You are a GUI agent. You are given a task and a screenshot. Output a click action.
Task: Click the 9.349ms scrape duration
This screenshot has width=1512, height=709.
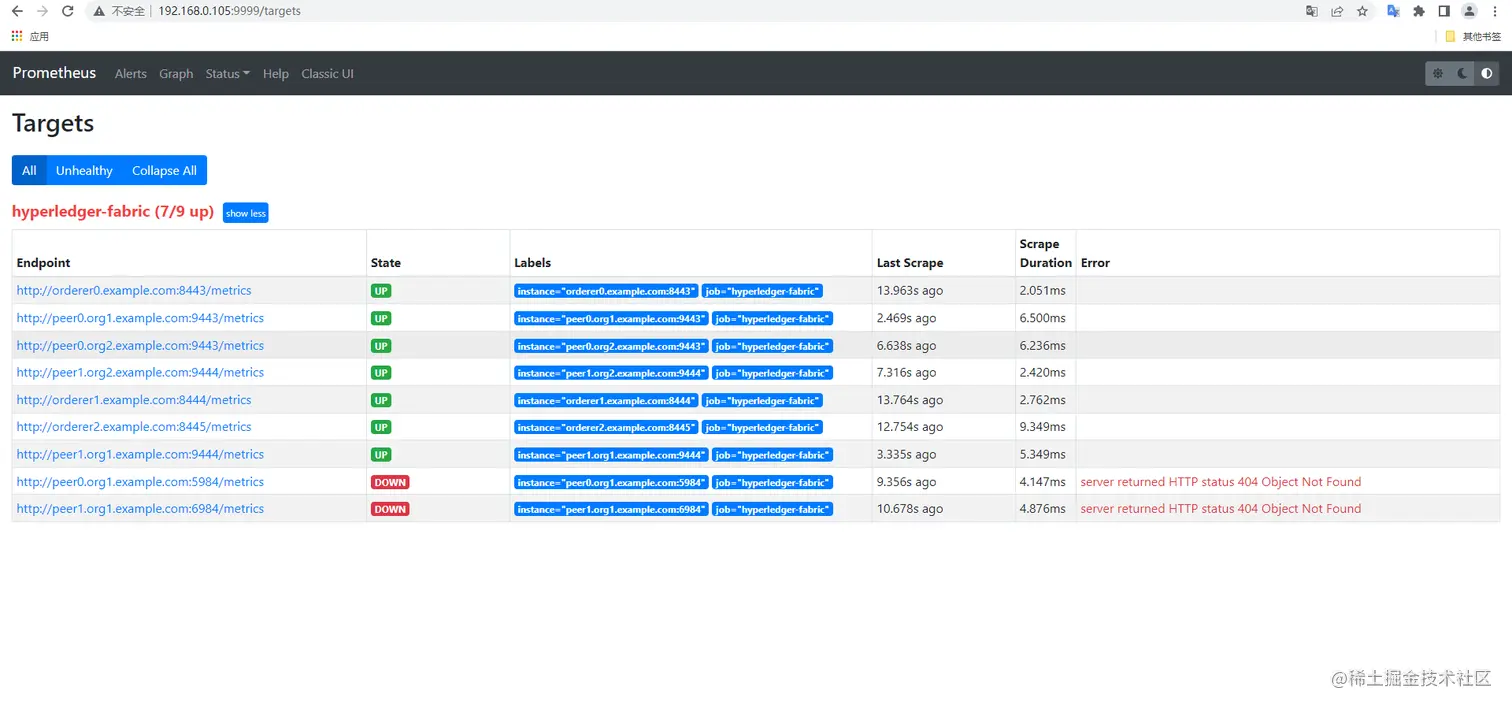[x=1043, y=427]
